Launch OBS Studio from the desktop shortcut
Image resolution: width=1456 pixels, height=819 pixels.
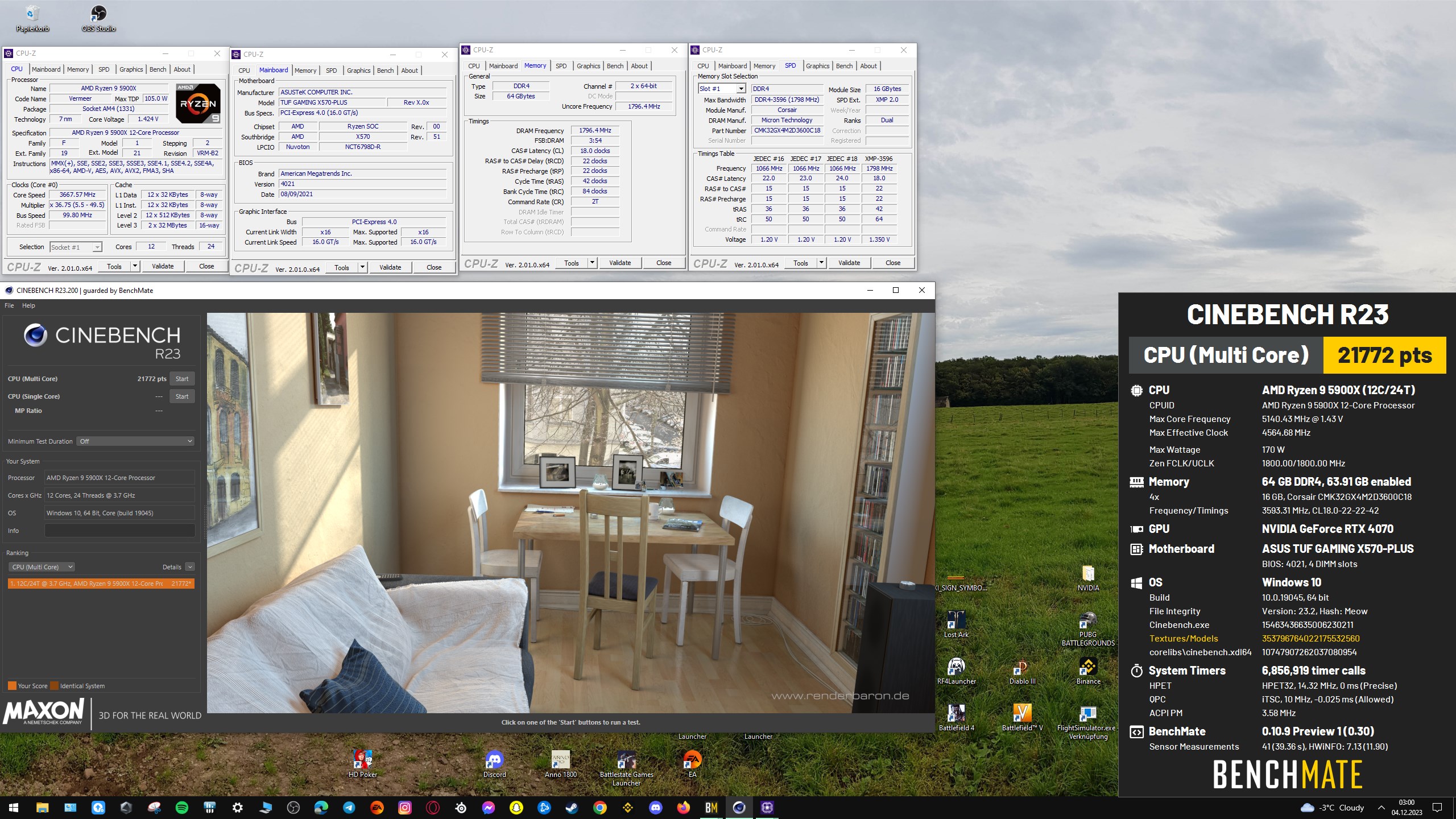pos(98,18)
